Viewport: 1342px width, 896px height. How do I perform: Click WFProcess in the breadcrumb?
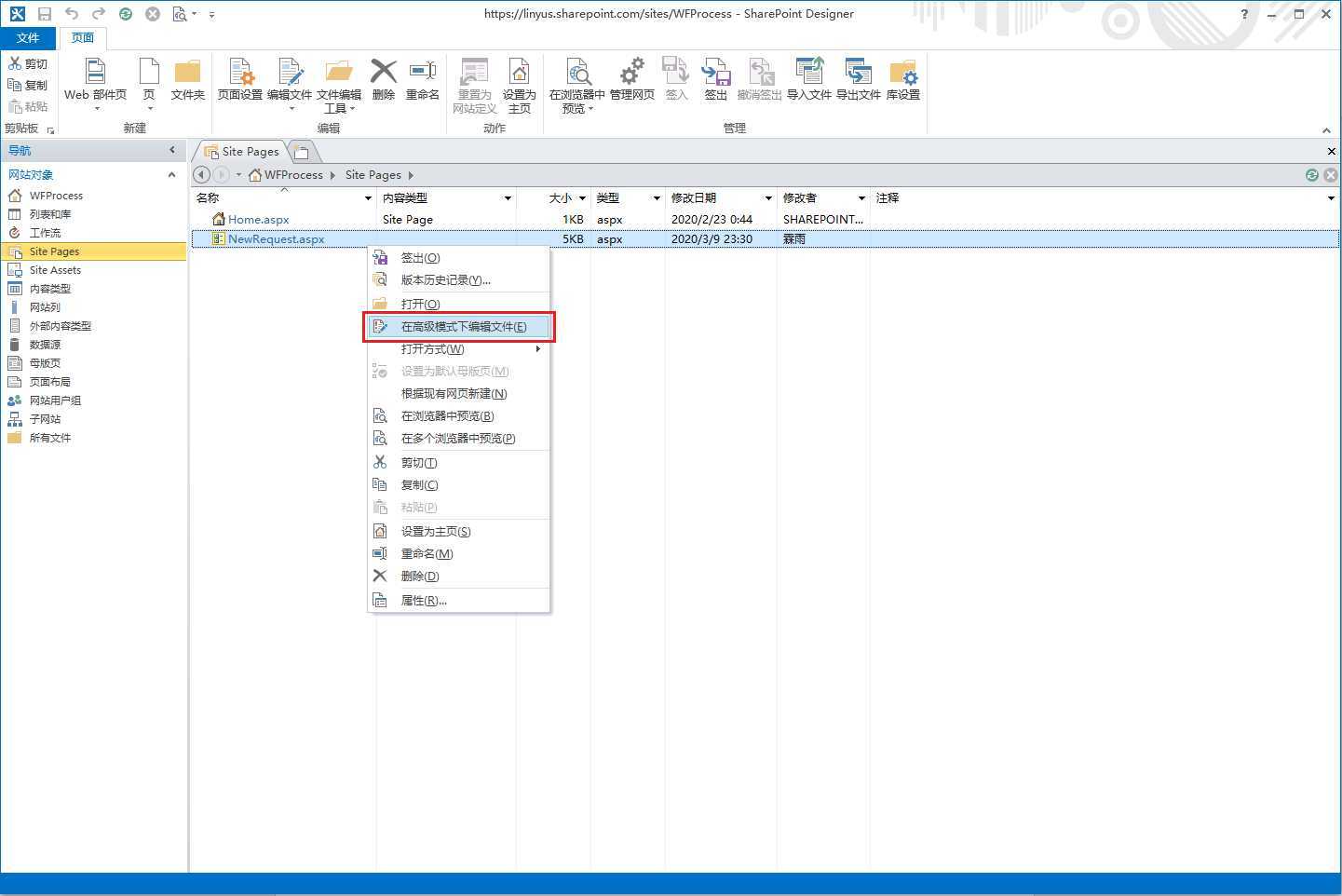pos(293,175)
